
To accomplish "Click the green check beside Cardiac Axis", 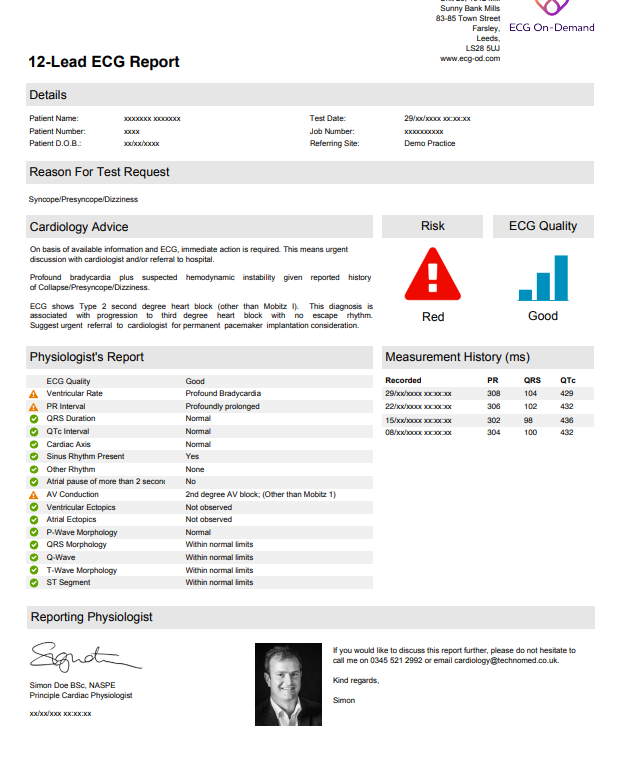I will (x=34, y=444).
